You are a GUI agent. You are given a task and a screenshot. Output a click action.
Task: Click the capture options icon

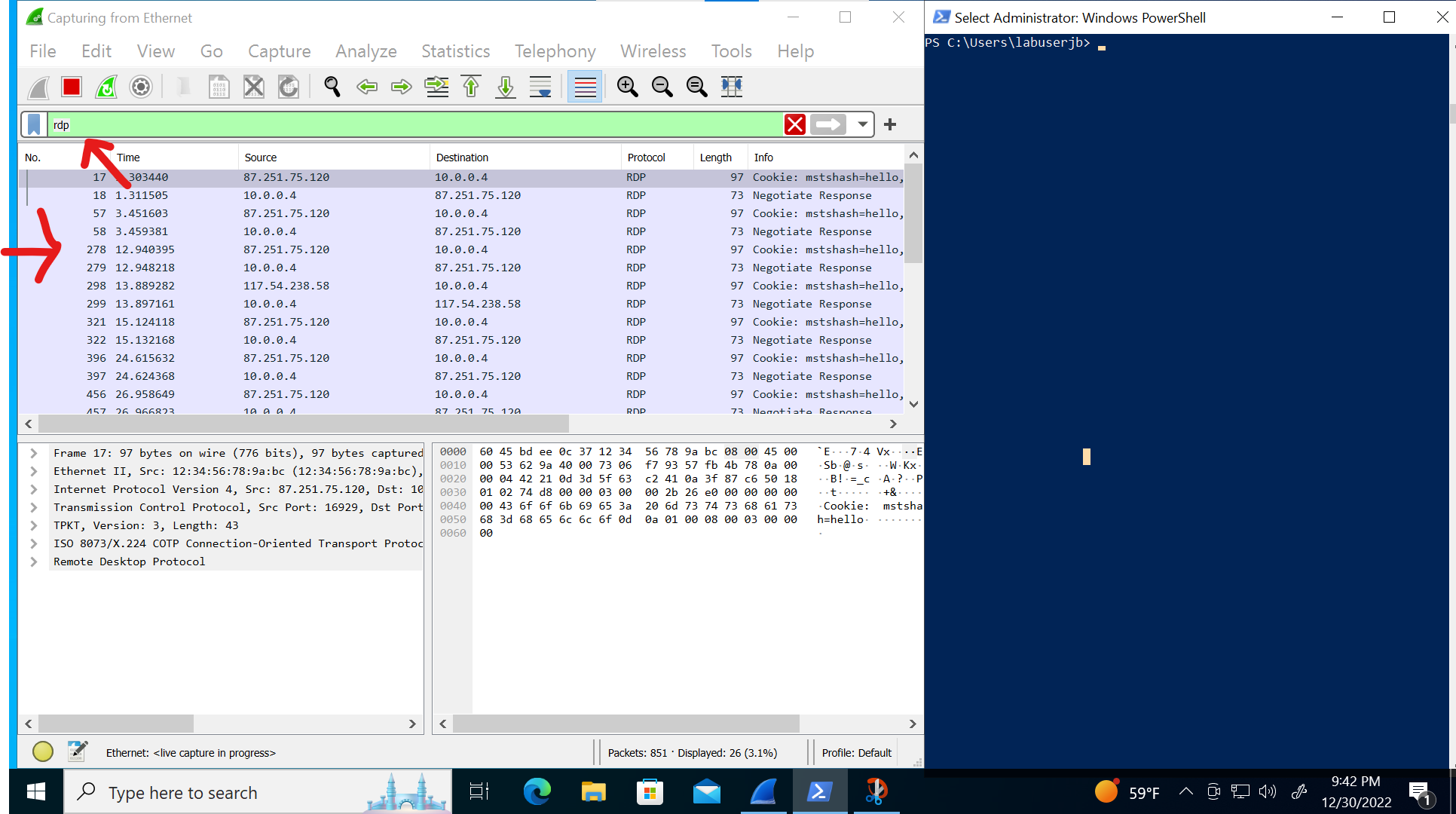[x=141, y=87]
